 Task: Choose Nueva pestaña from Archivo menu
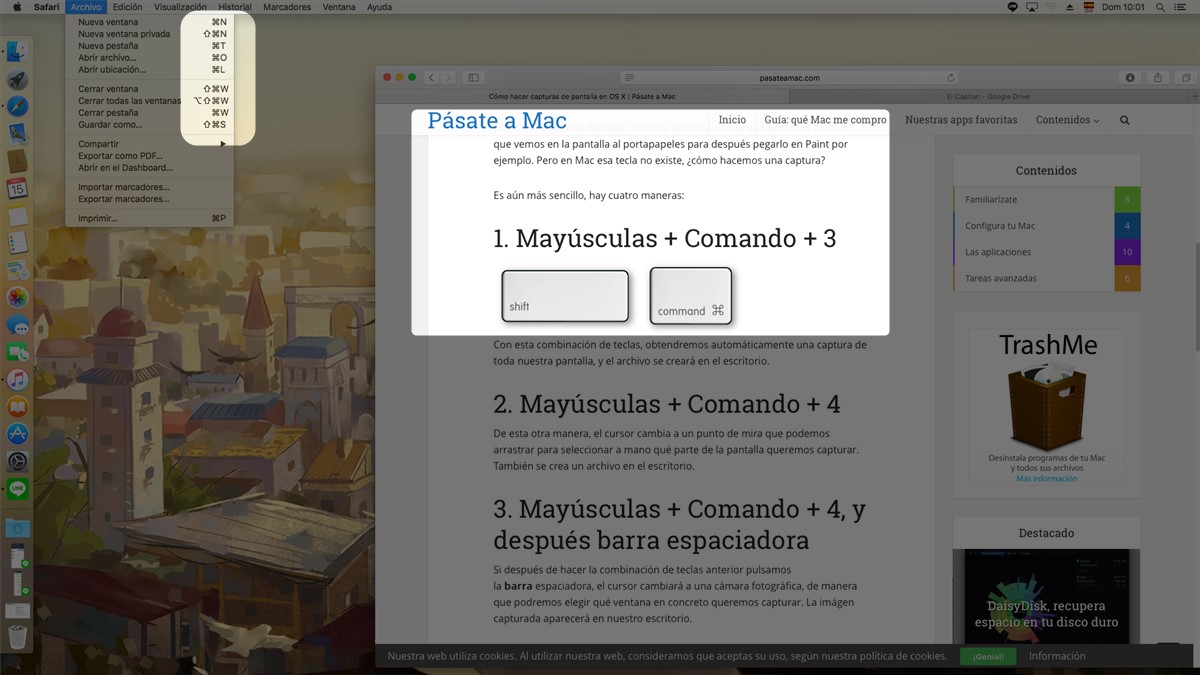coord(150,46)
